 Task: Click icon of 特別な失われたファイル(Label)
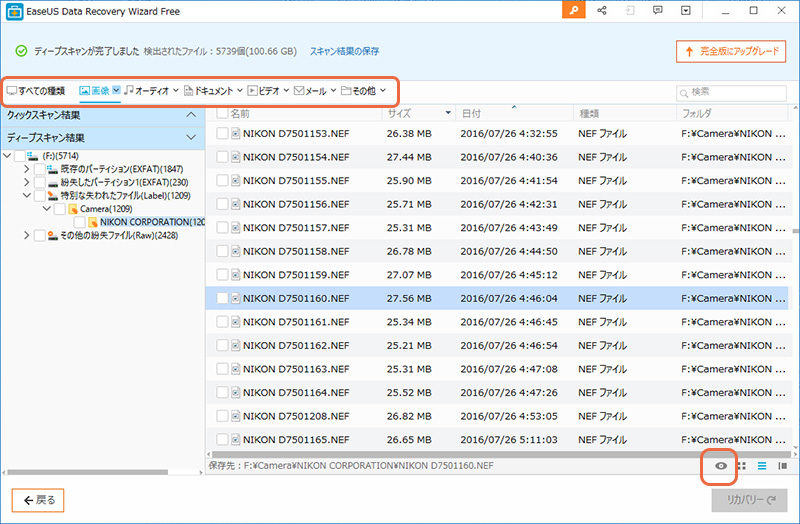pos(53,195)
